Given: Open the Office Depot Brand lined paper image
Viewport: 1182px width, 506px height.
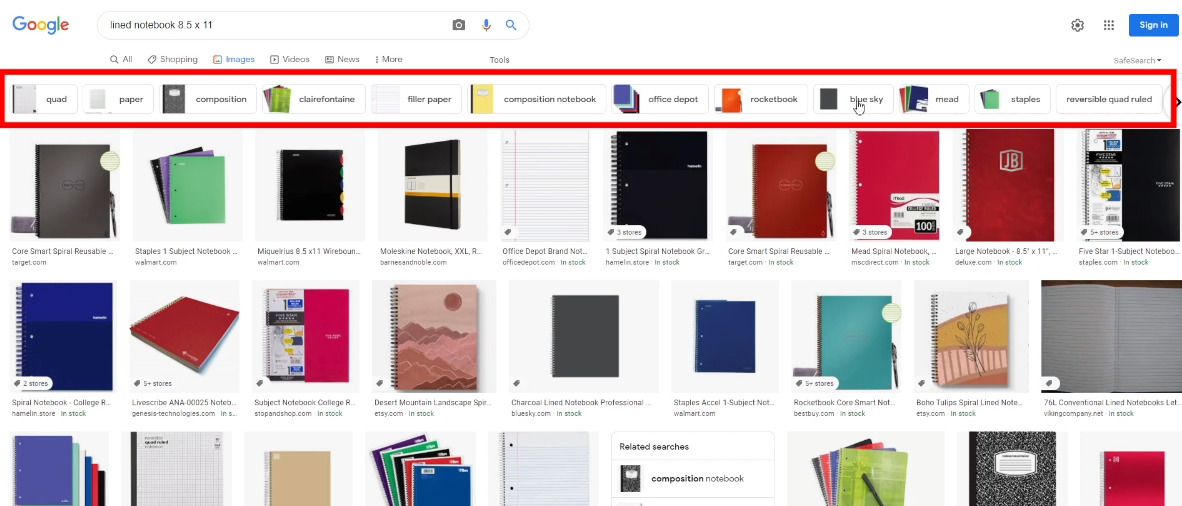Looking at the screenshot, I should point(546,186).
